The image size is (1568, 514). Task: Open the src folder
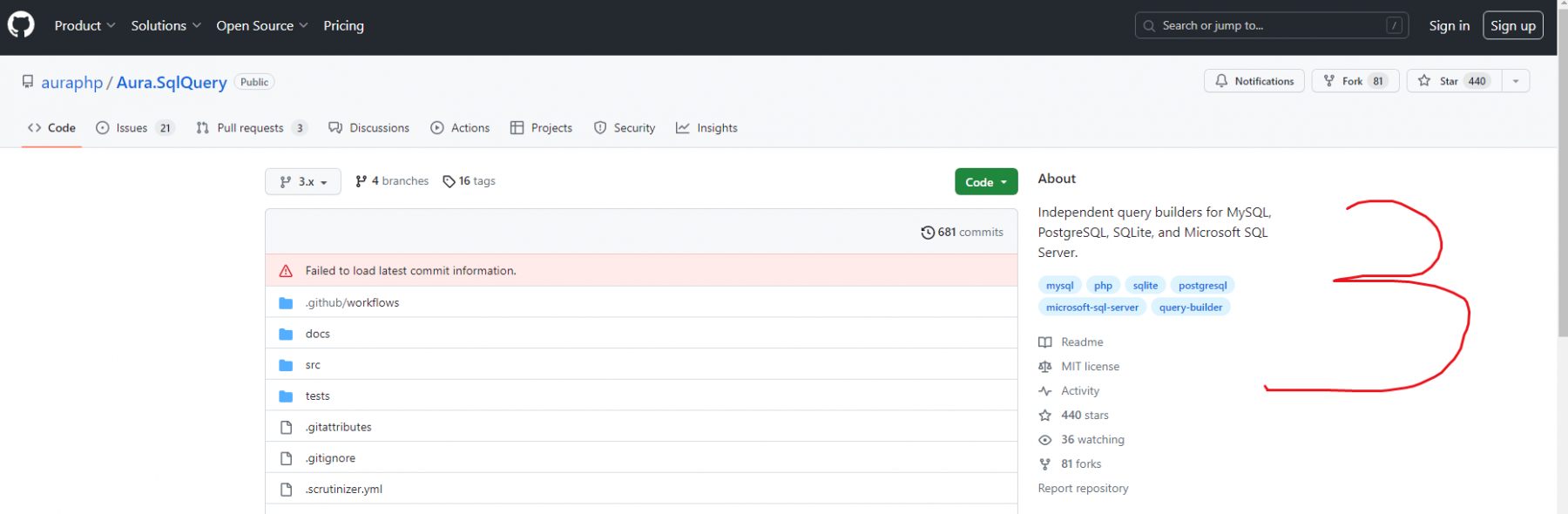(x=313, y=365)
